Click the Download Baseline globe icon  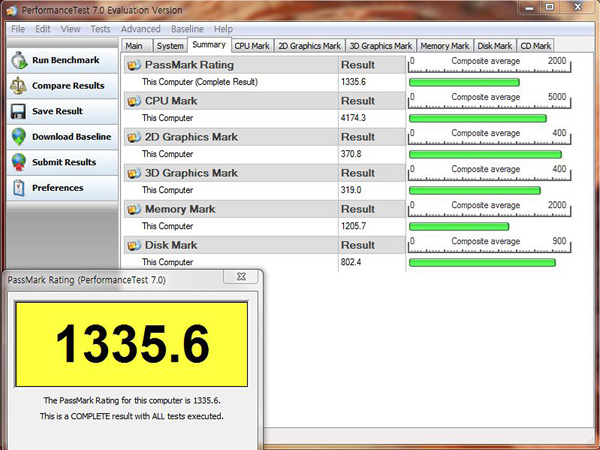[18, 137]
